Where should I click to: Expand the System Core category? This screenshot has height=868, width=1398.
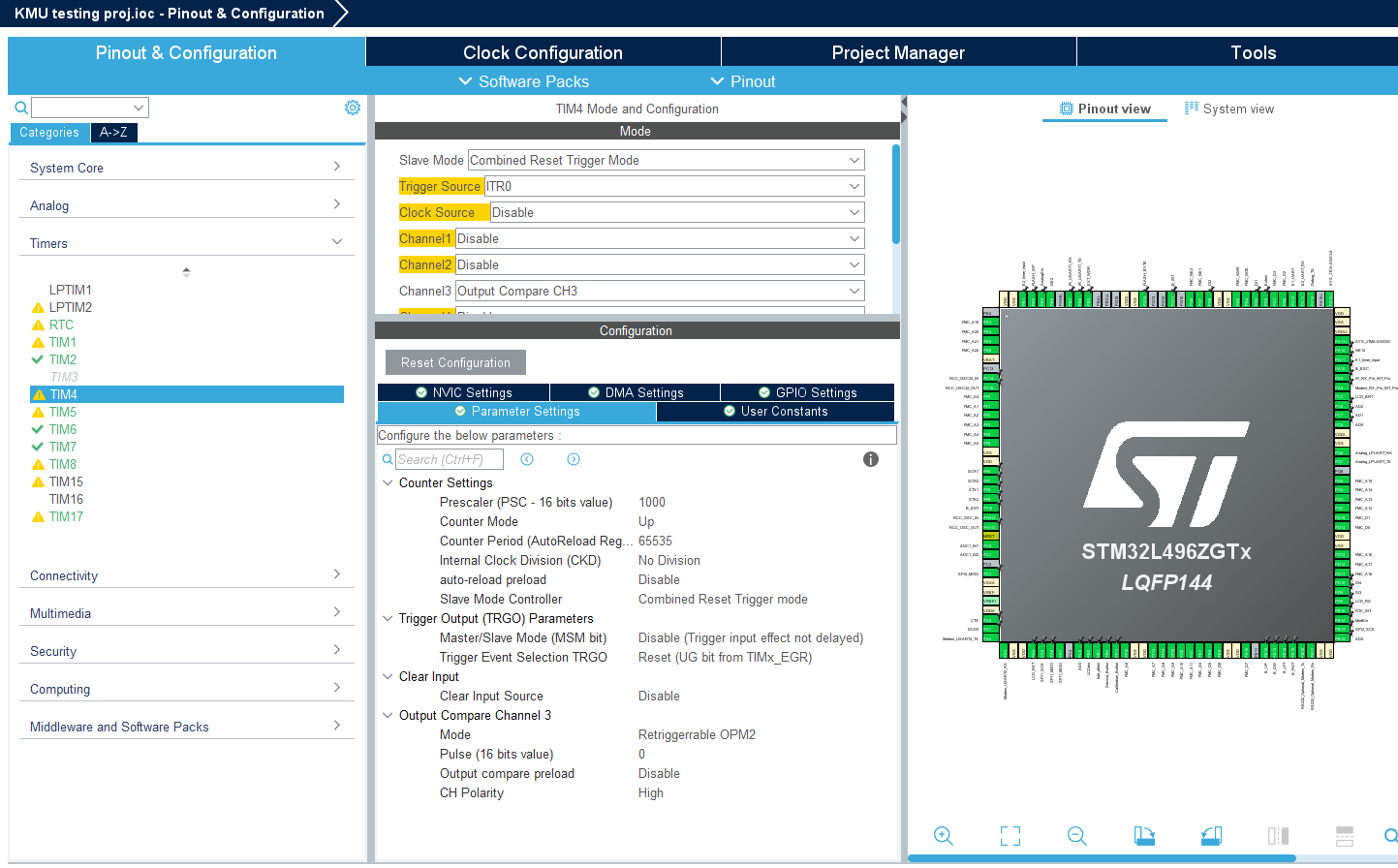point(186,168)
